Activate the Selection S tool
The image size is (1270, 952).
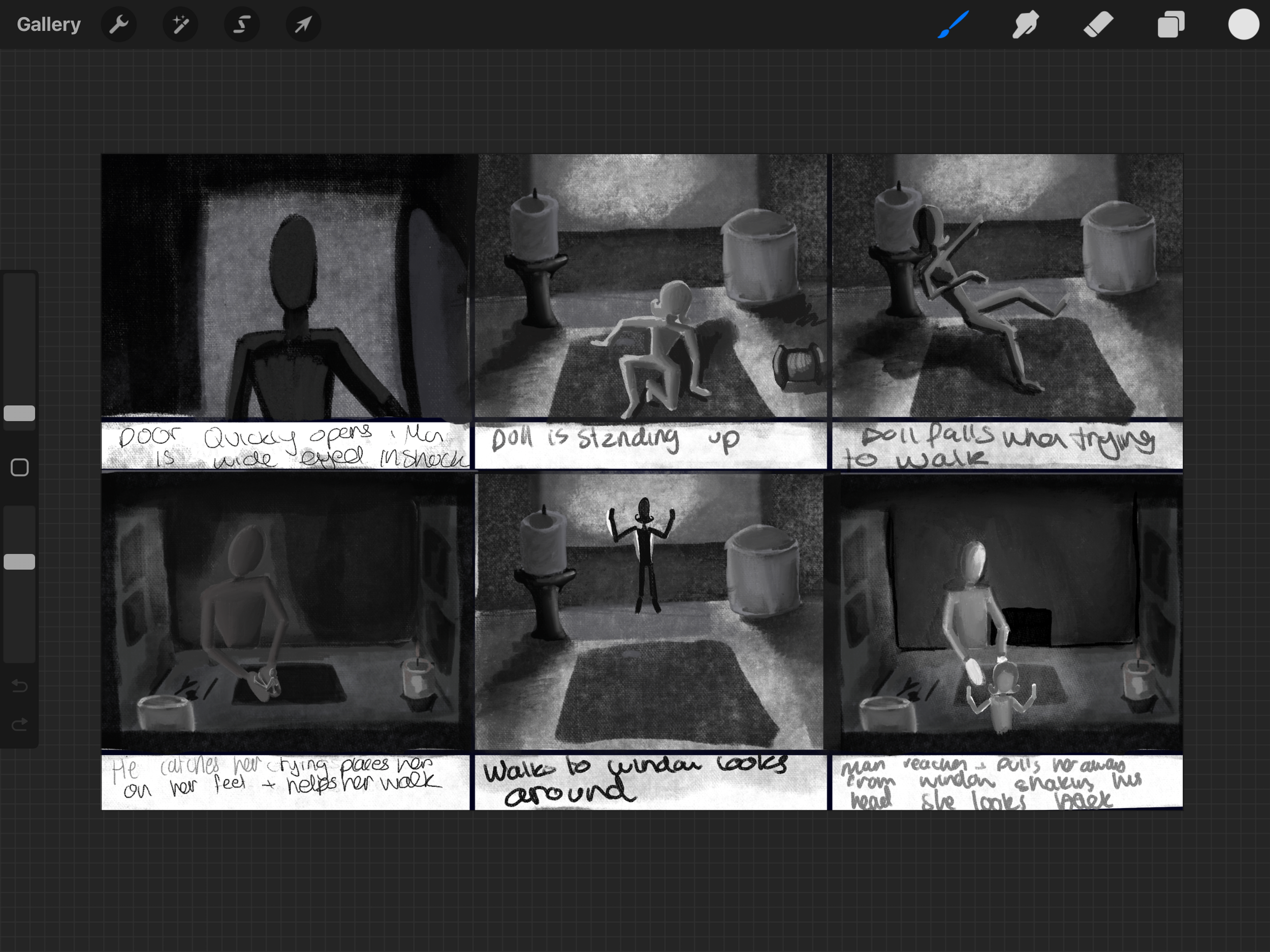[x=242, y=25]
